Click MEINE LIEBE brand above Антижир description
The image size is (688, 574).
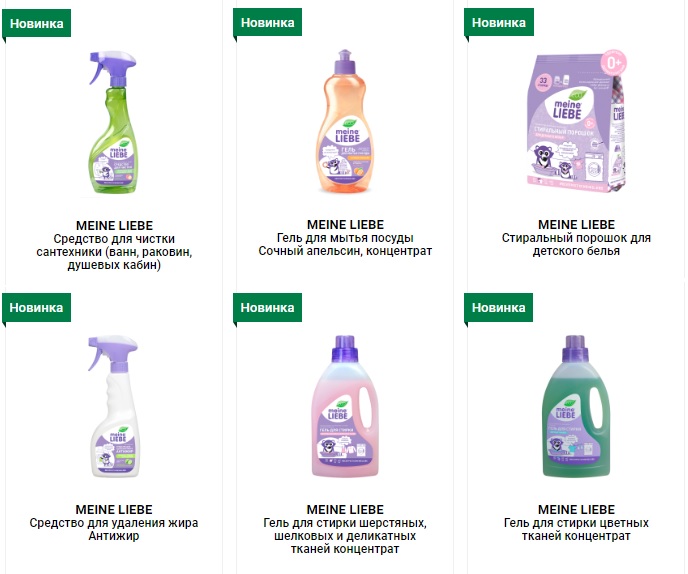(x=114, y=509)
